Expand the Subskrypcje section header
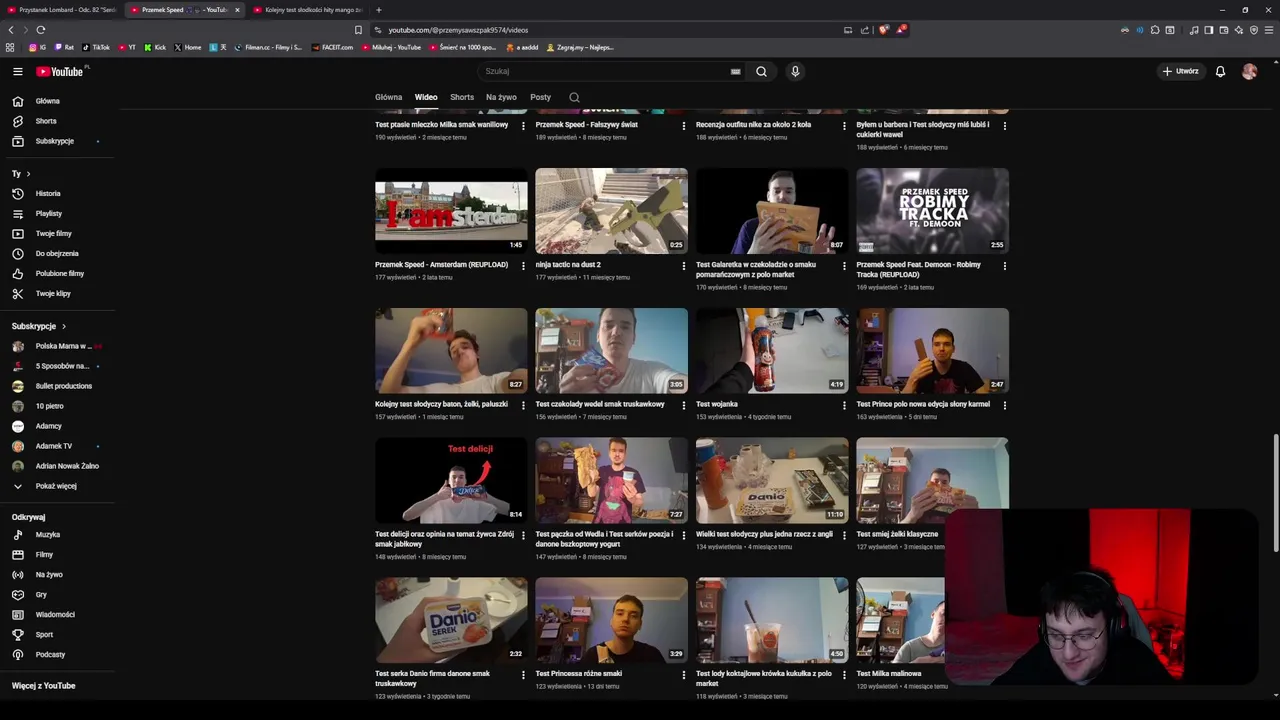This screenshot has width=1280, height=720. (39, 326)
